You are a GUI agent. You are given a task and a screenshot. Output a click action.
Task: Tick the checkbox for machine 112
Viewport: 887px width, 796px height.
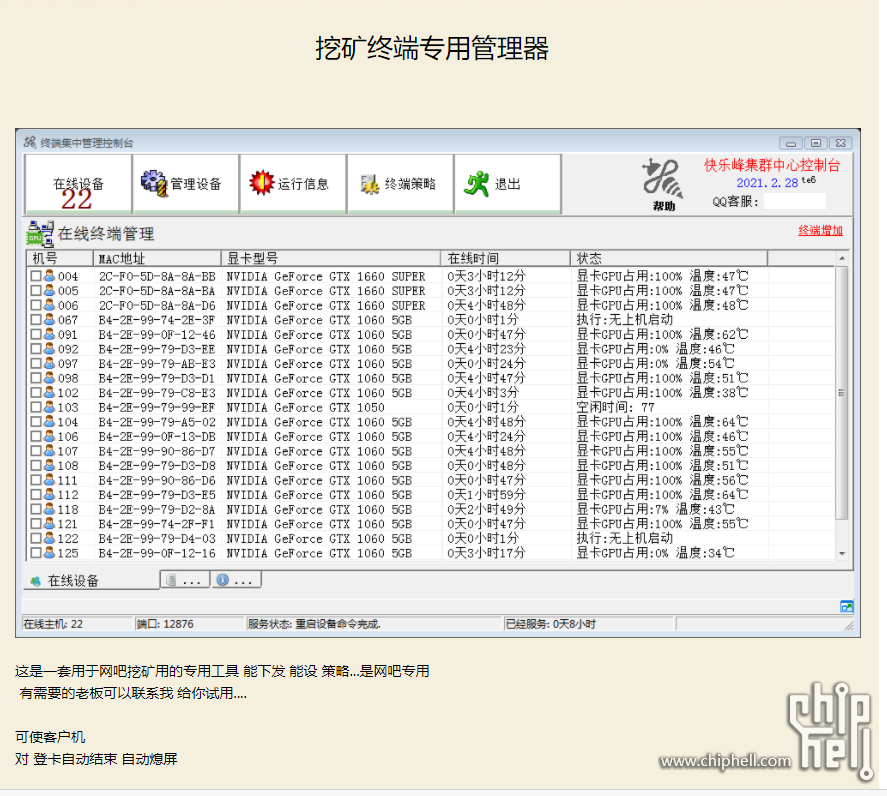pyautogui.click(x=36, y=495)
